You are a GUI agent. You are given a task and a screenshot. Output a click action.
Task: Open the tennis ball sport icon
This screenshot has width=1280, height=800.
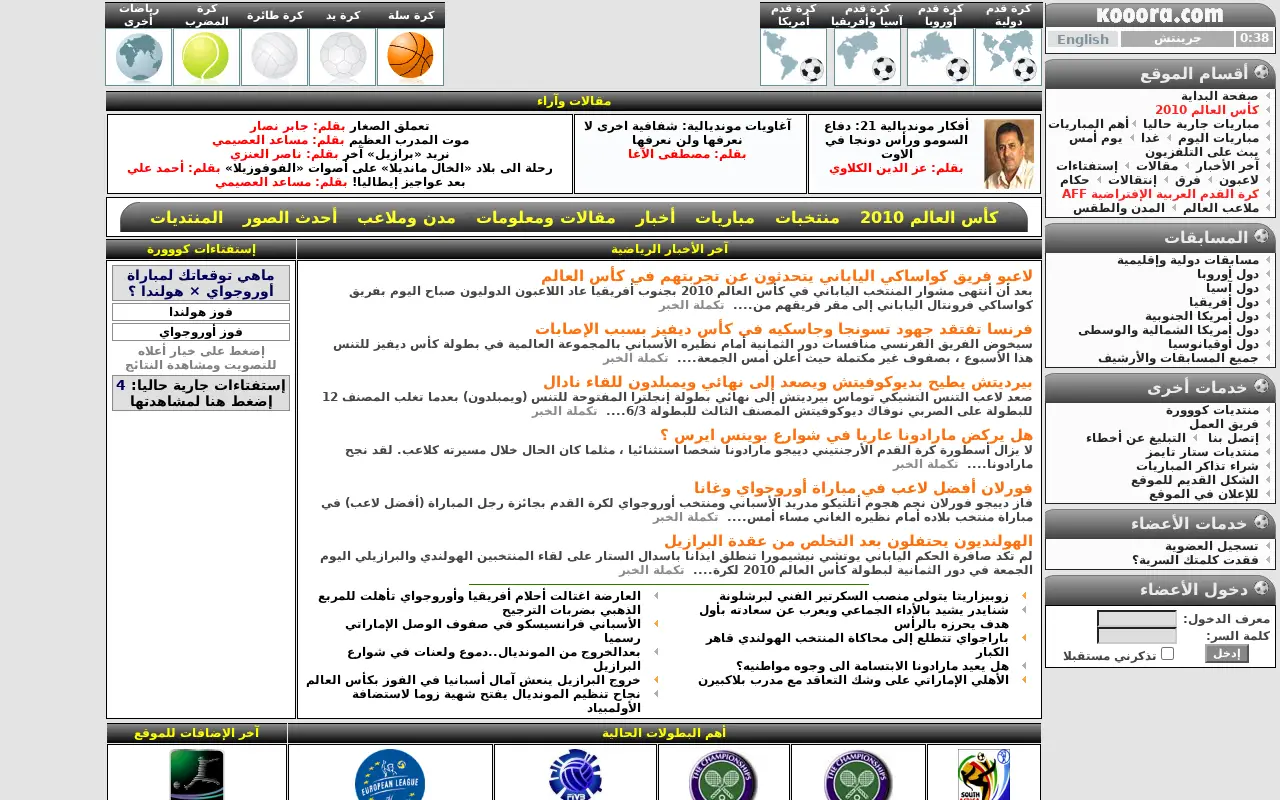(x=206, y=56)
